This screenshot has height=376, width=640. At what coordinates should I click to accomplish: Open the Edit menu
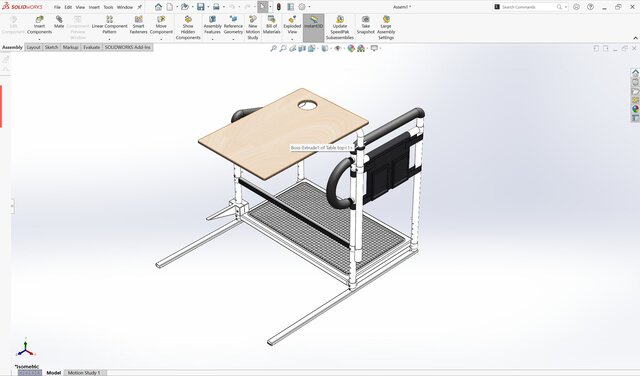tap(68, 7)
